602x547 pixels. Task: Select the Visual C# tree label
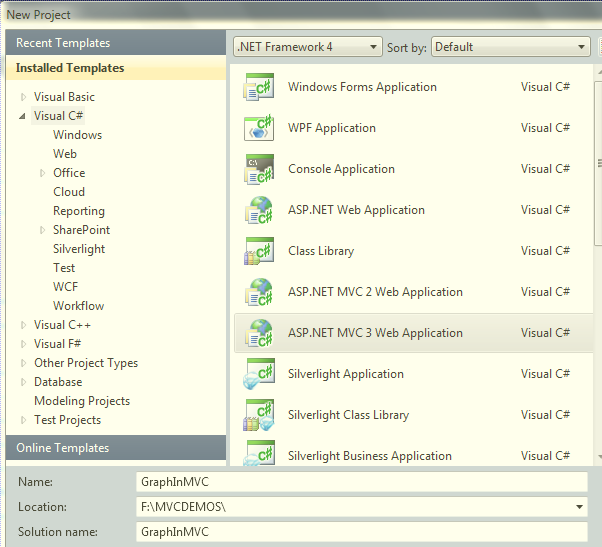point(58,116)
